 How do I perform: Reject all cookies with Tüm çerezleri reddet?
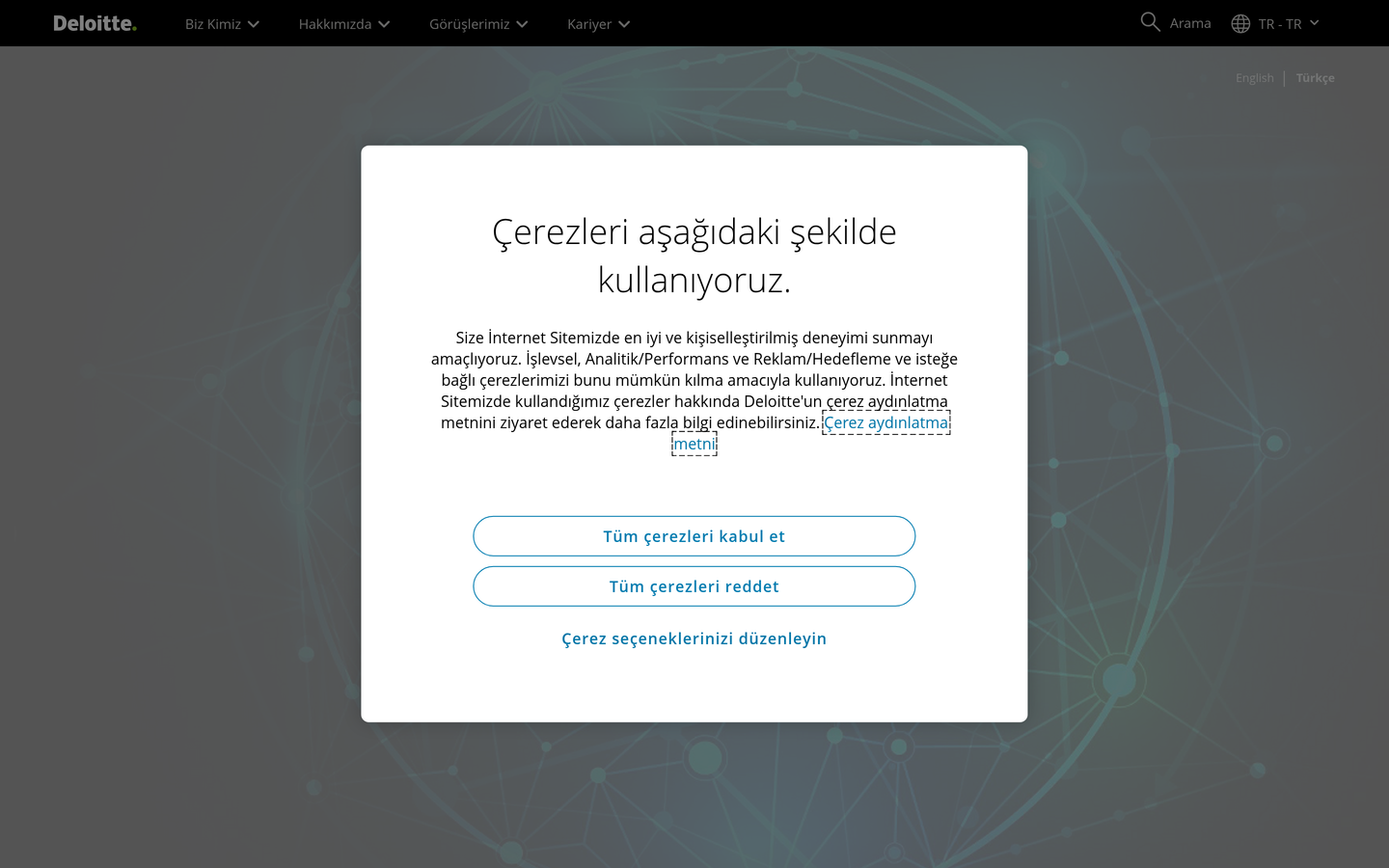tap(694, 586)
